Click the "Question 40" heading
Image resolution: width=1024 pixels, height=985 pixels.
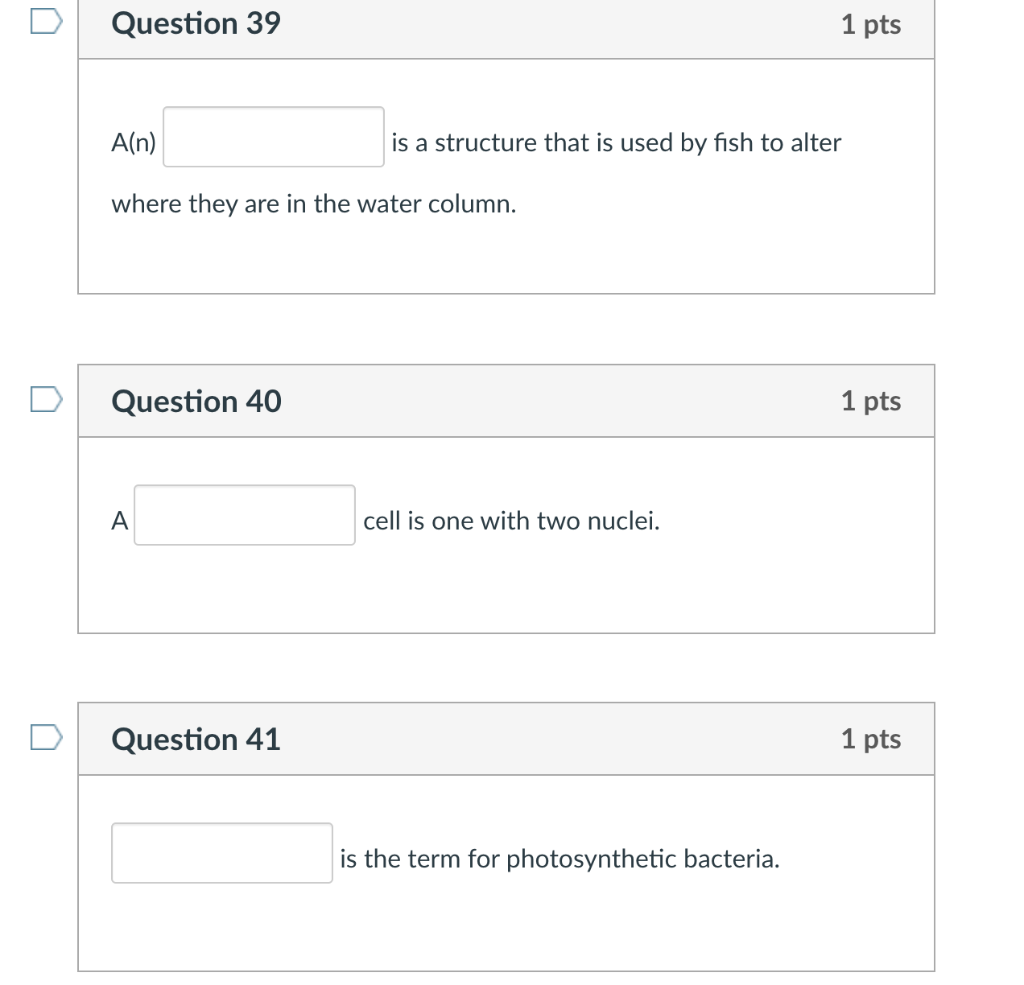pos(196,402)
